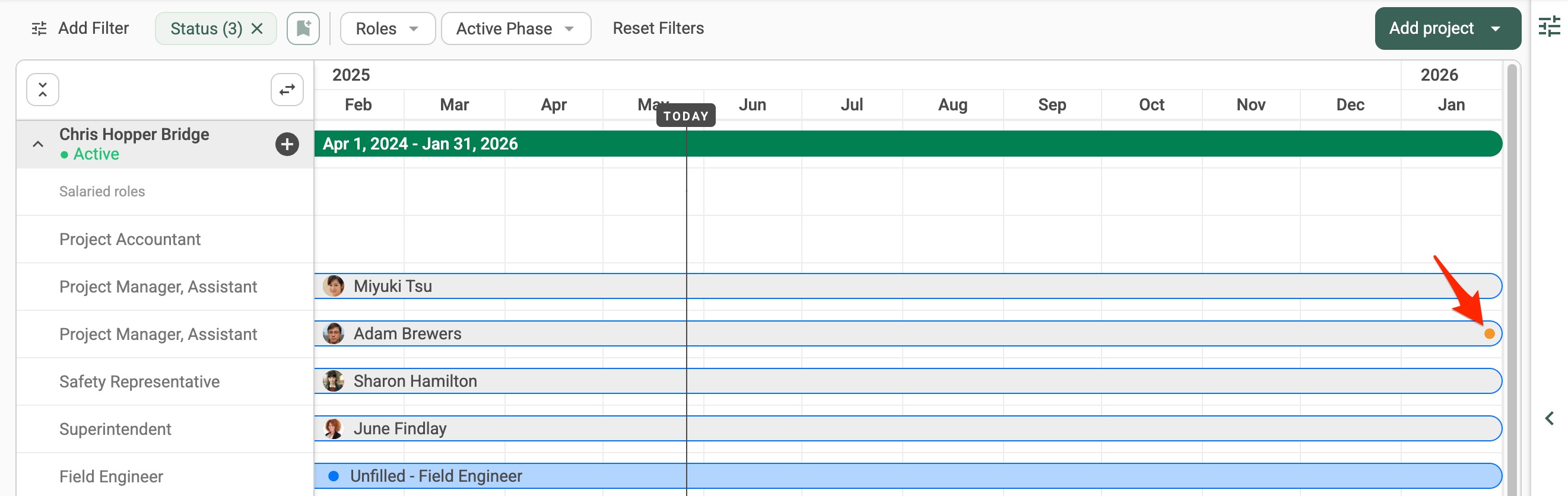The height and width of the screenshot is (496, 1568).
Task: Click the Jun month header
Action: click(x=753, y=104)
